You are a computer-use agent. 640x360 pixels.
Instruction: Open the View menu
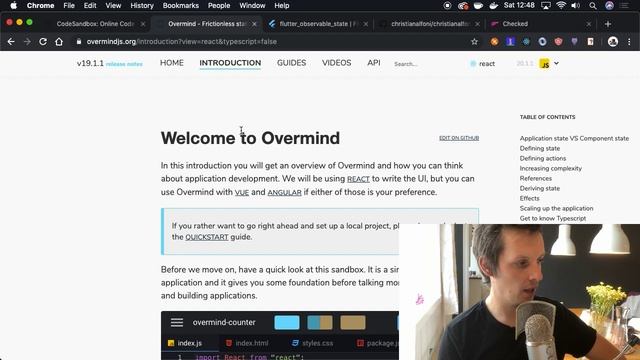tap(113, 6)
